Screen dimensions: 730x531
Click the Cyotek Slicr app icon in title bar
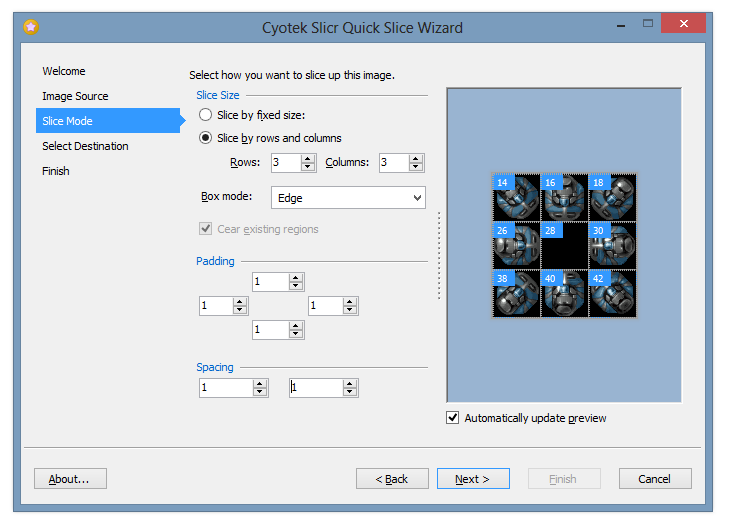pyautogui.click(x=31, y=27)
